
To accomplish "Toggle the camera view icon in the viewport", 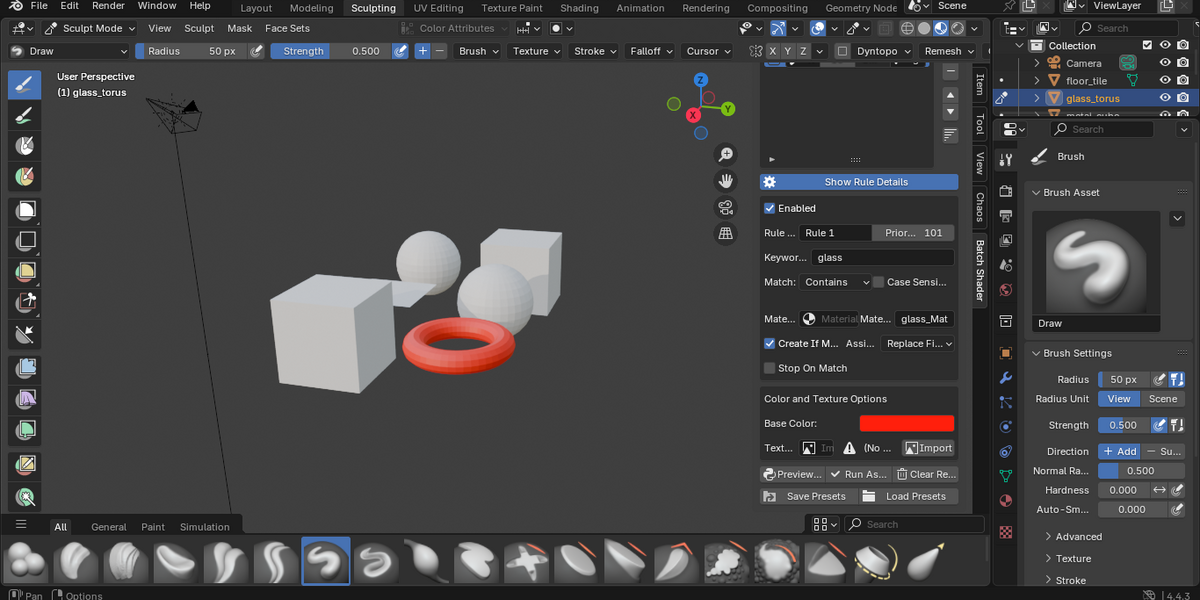I will [x=727, y=207].
